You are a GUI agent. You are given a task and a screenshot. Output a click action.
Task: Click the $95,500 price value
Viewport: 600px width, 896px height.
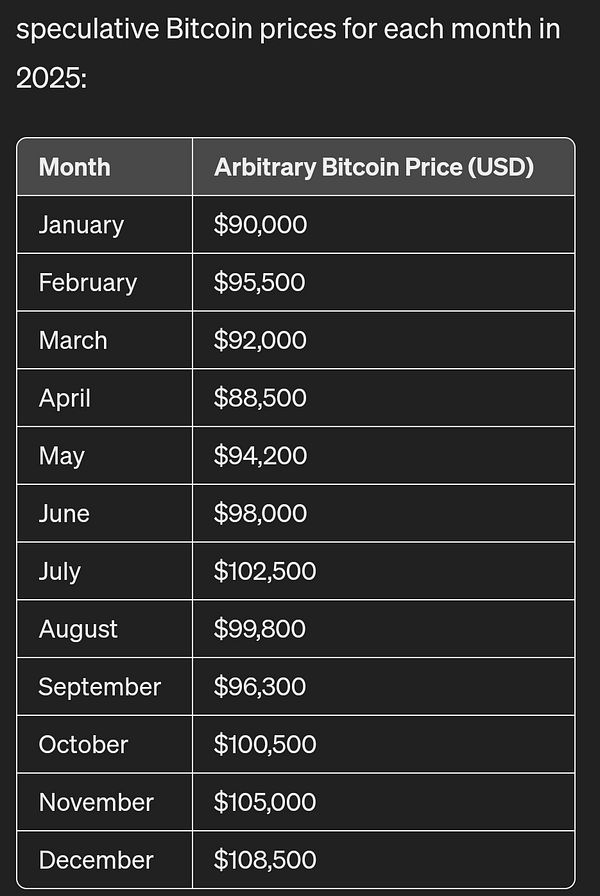[x=260, y=283]
